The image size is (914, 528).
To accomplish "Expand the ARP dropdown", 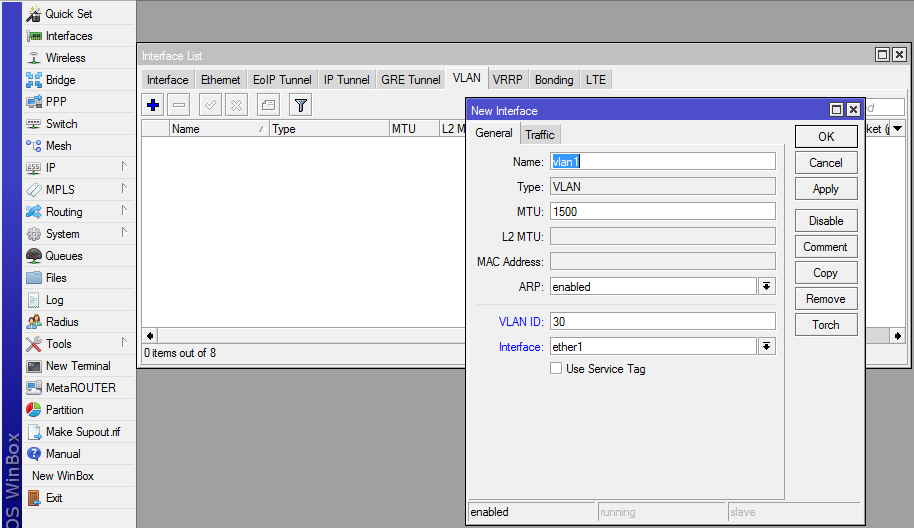I will click(767, 287).
